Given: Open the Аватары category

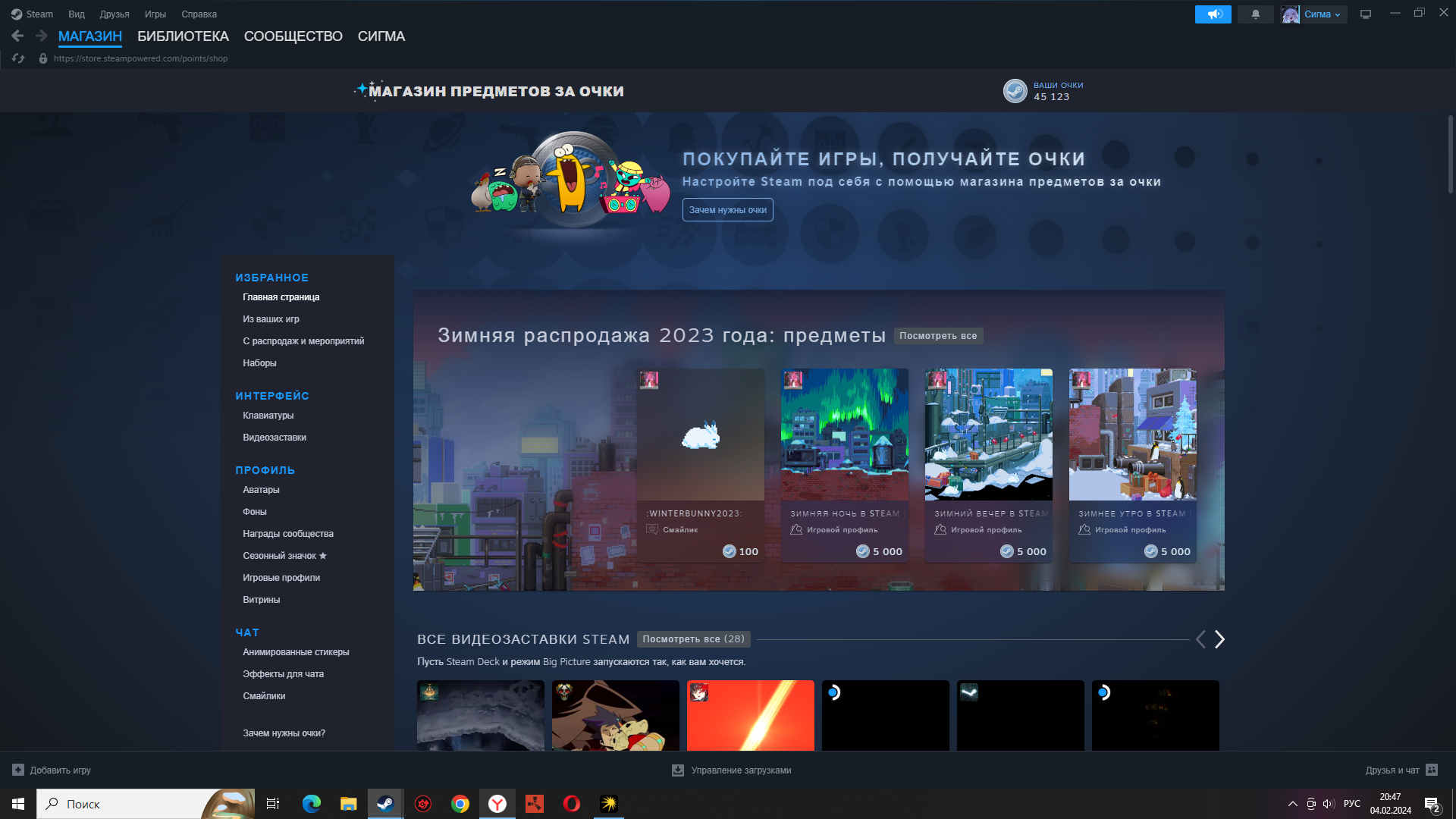Looking at the screenshot, I should (x=261, y=490).
